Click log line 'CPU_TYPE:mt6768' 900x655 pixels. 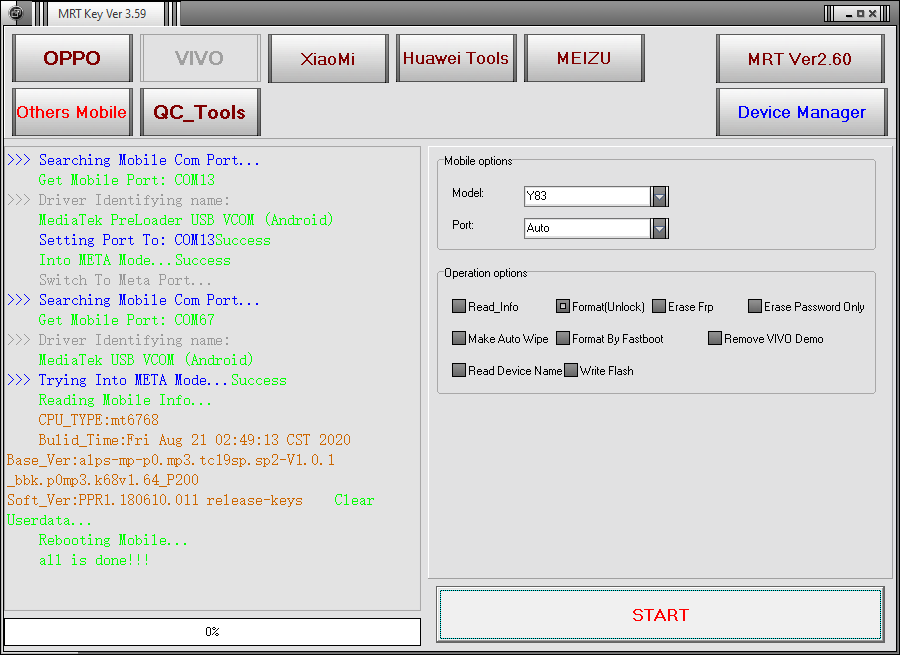(x=98, y=420)
